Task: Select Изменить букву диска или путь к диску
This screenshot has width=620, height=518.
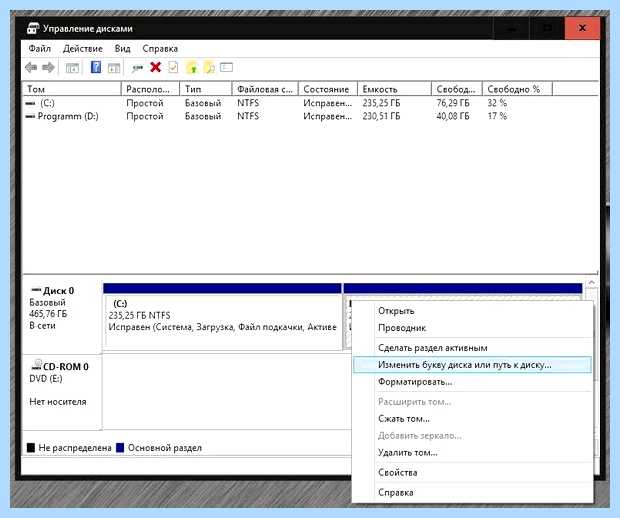Action: [473, 365]
